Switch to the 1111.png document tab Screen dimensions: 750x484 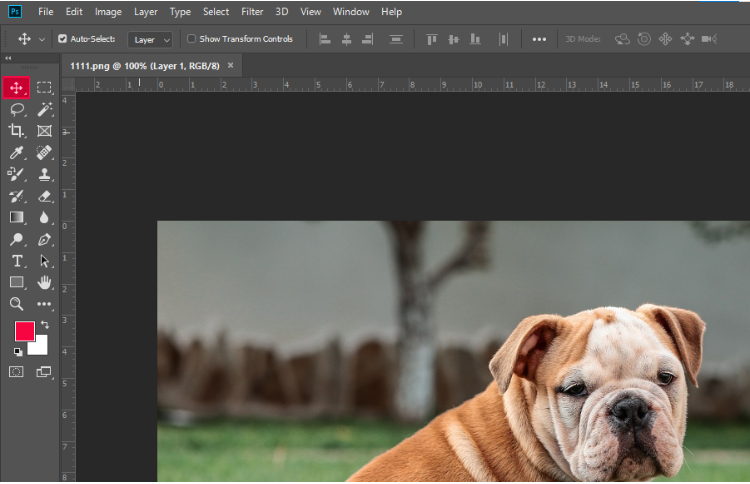click(x=146, y=65)
